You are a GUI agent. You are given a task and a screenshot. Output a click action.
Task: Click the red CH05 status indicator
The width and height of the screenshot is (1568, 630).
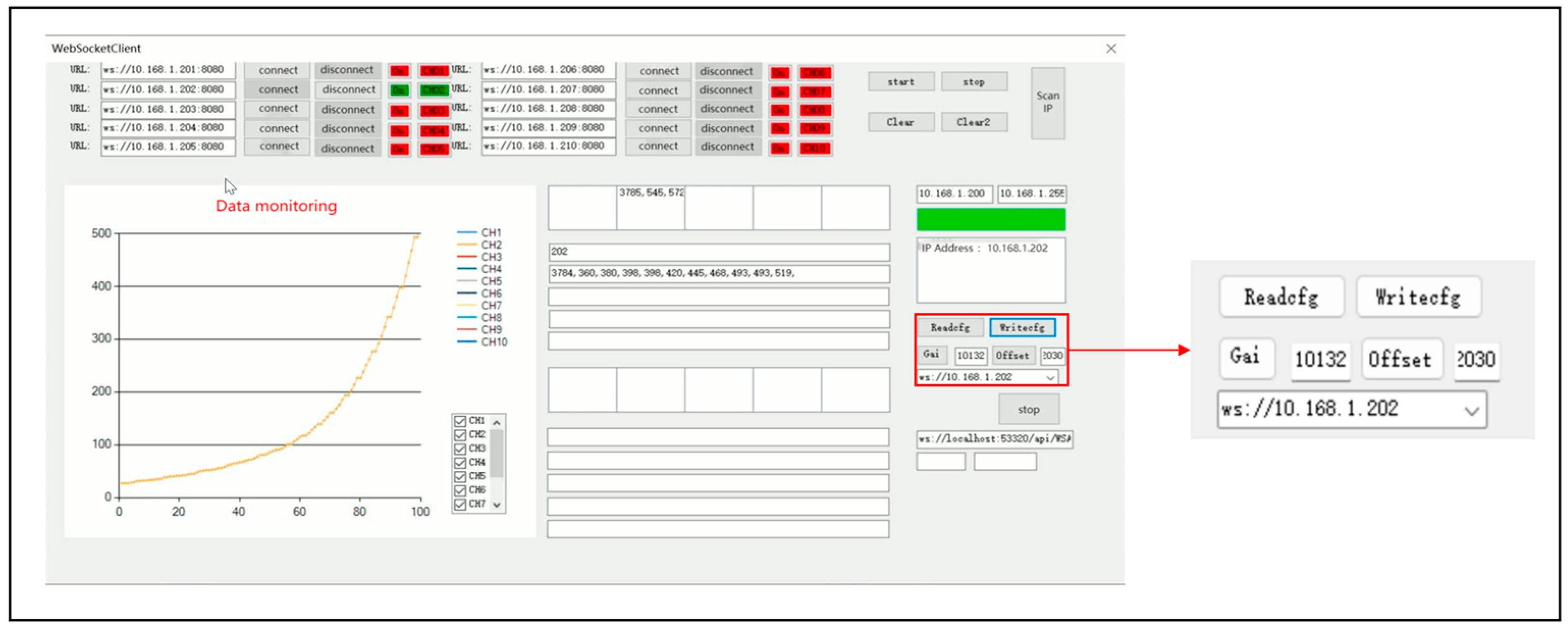[x=434, y=149]
